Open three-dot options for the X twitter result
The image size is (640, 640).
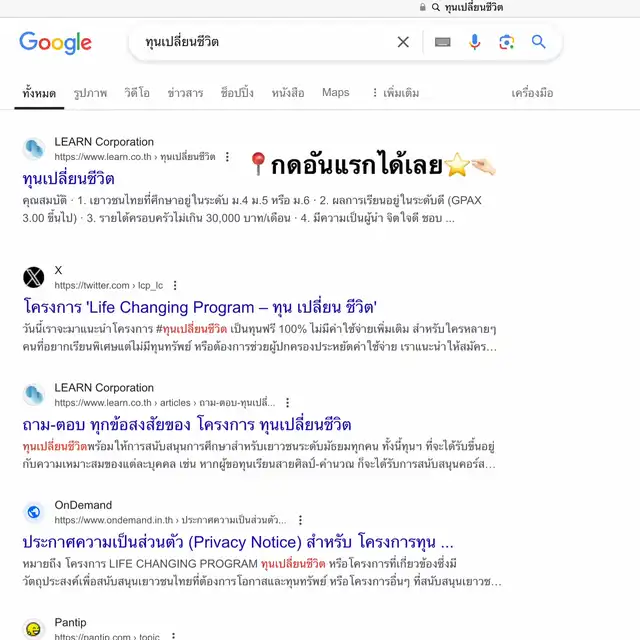pyautogui.click(x=175, y=285)
